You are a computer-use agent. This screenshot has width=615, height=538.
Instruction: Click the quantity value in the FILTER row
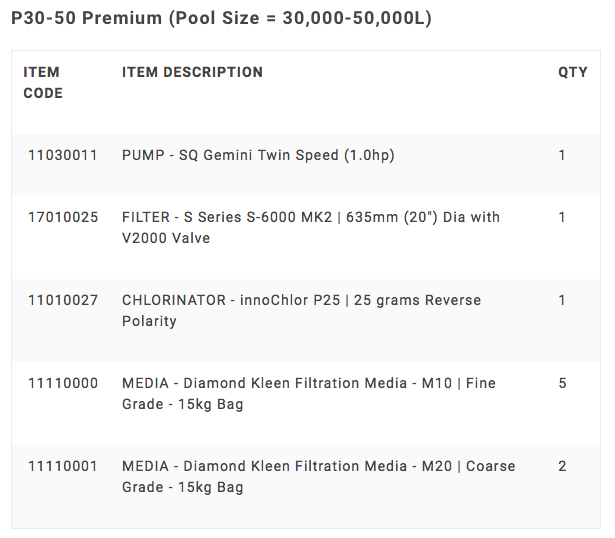coord(562,217)
